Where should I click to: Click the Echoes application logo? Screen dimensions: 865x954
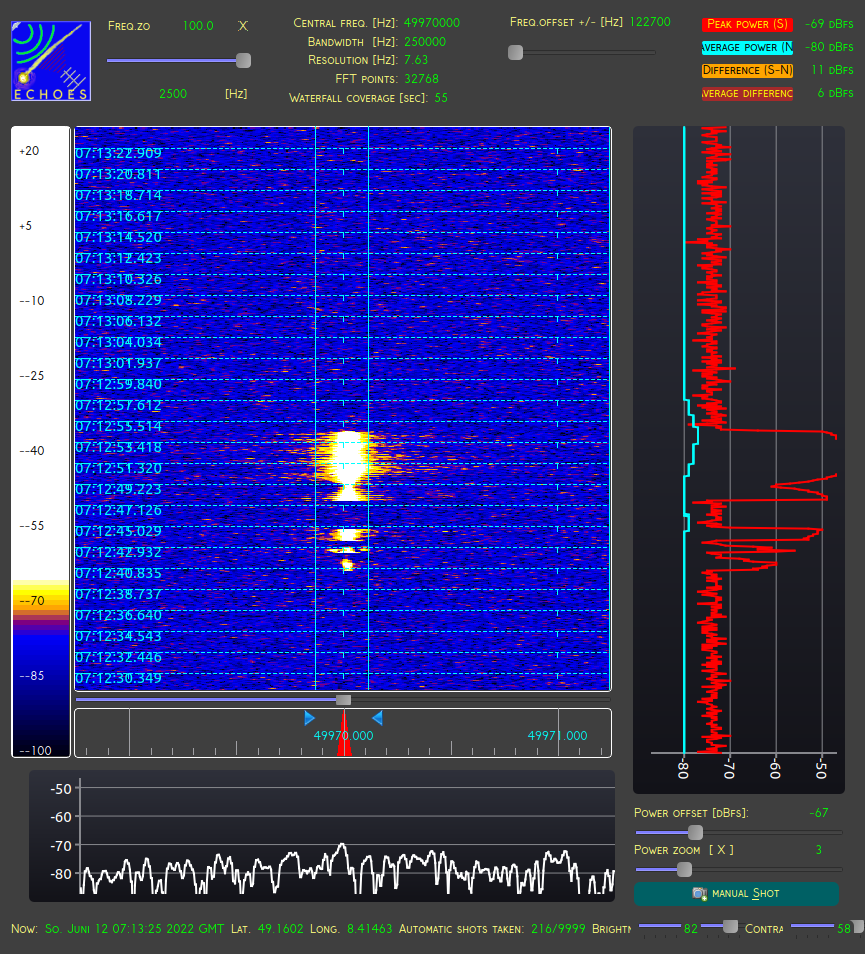point(51,61)
